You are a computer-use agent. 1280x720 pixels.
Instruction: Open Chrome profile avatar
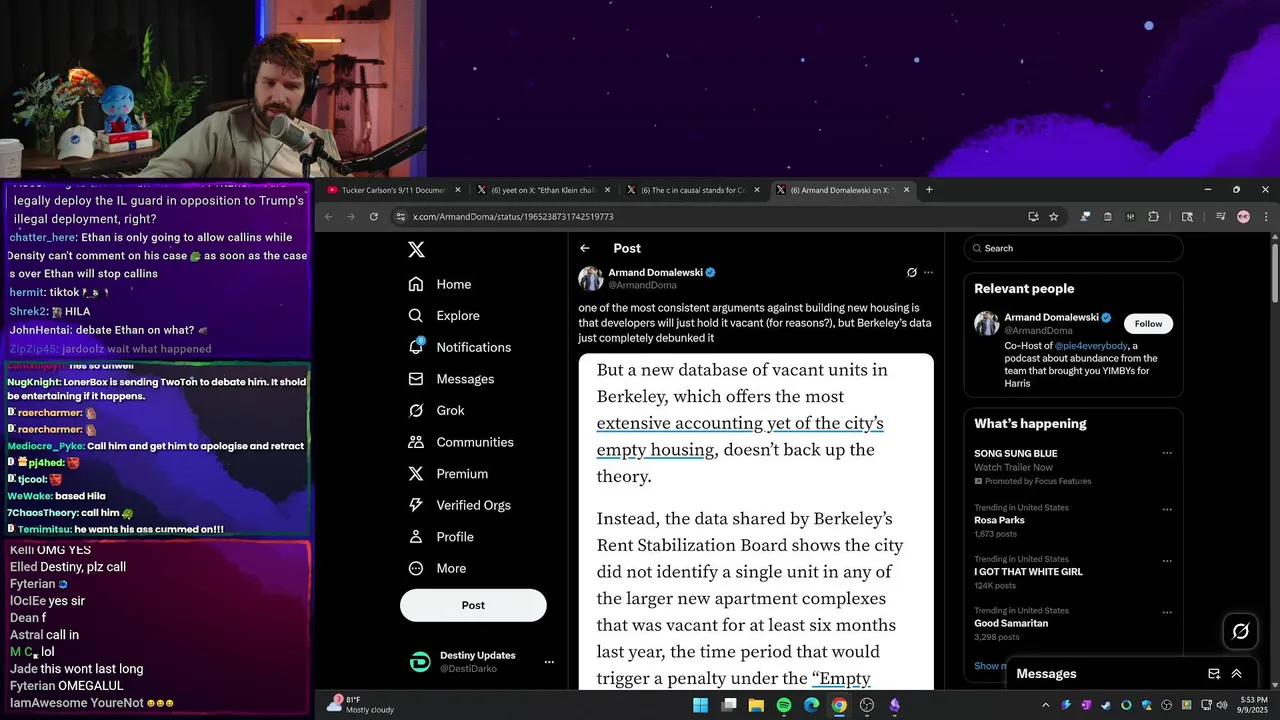coord(1244,216)
